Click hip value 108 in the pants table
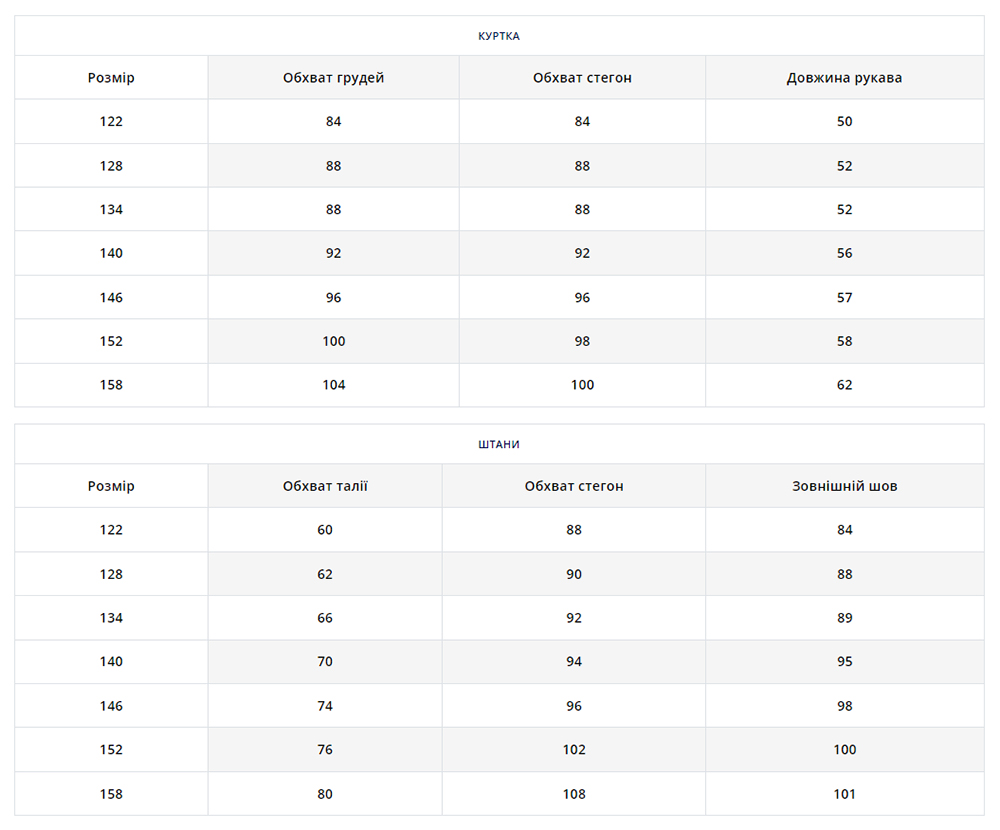Screen dimensions: 1000x830 coord(574,794)
